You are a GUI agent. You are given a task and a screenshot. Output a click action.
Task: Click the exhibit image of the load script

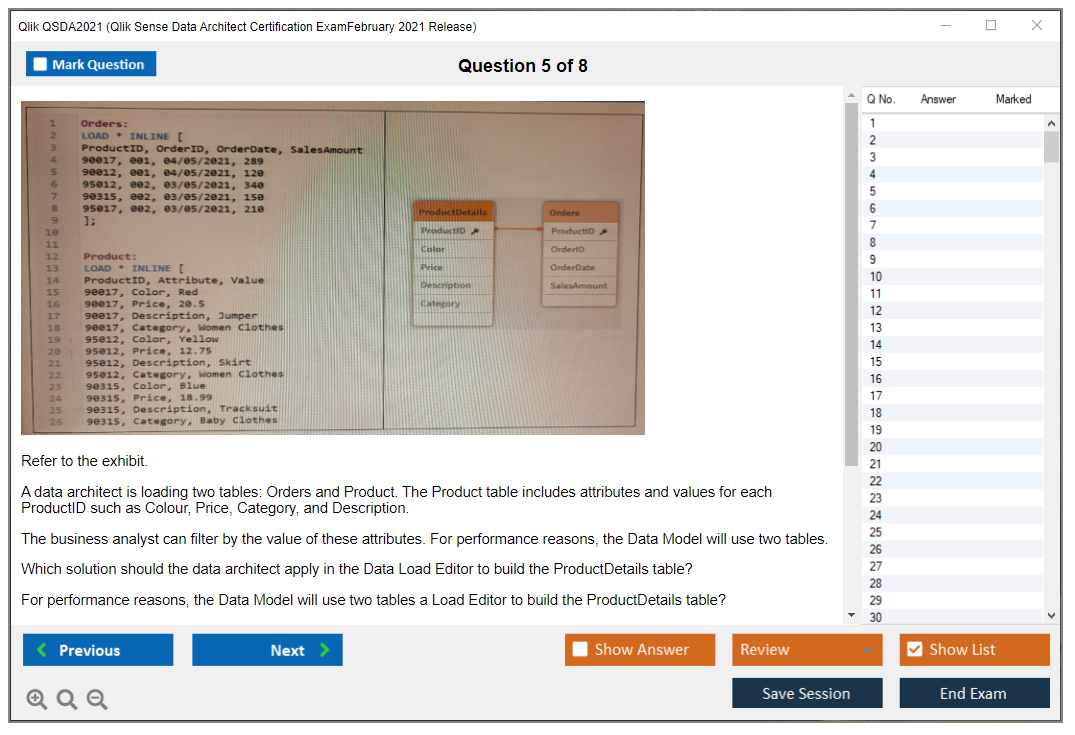coord(332,267)
